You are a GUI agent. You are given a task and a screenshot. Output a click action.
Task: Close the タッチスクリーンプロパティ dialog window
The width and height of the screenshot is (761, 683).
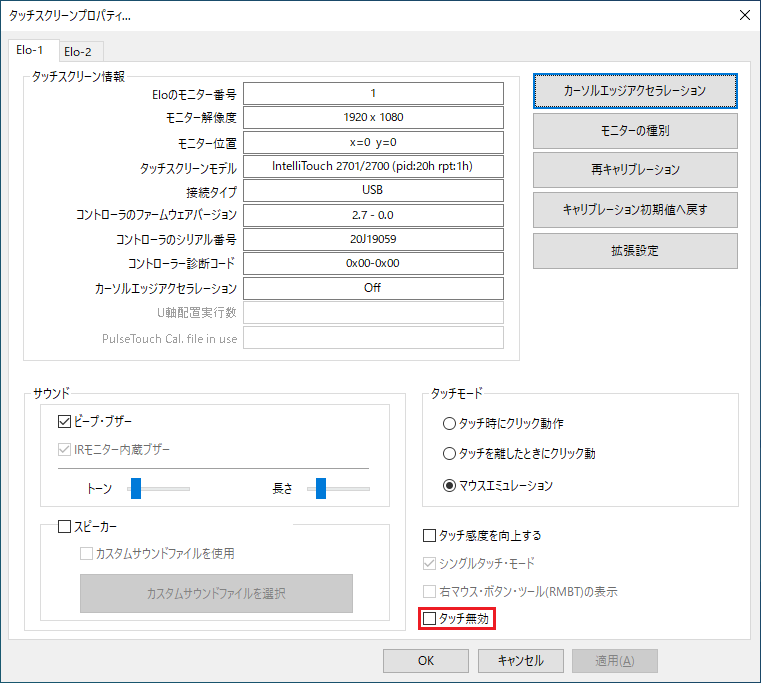tap(743, 15)
